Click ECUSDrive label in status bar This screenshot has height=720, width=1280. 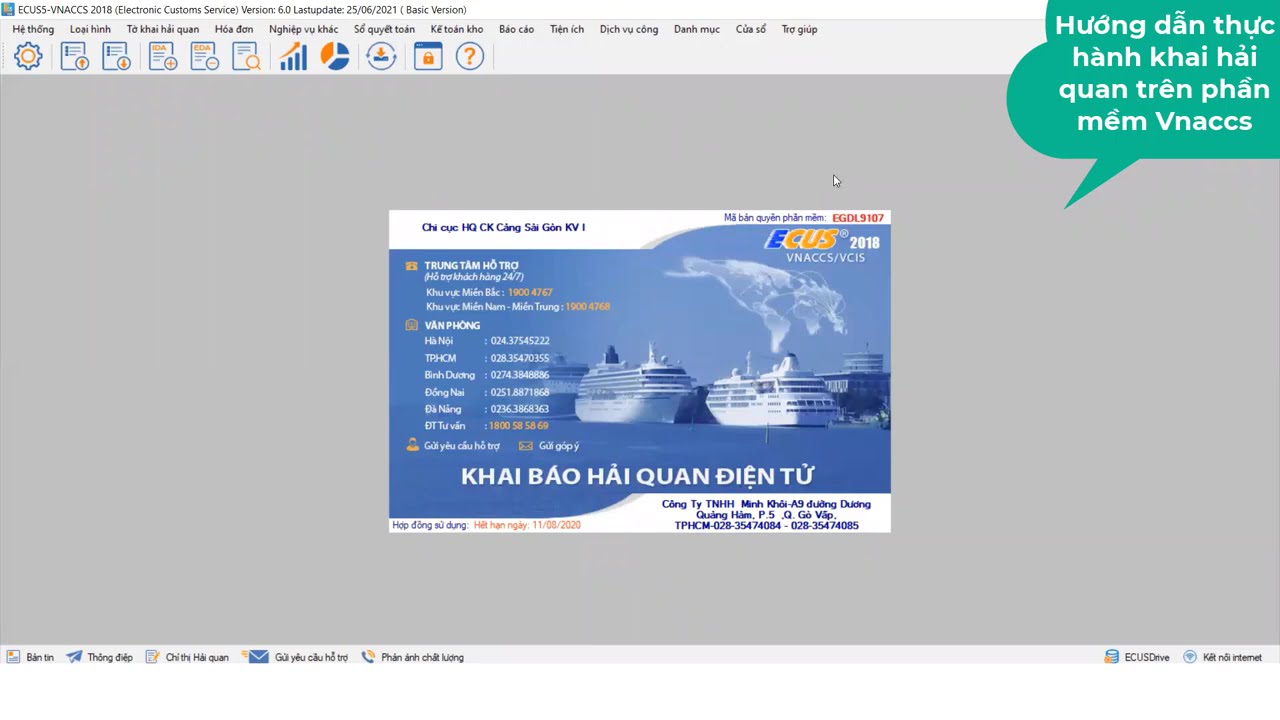click(1147, 657)
